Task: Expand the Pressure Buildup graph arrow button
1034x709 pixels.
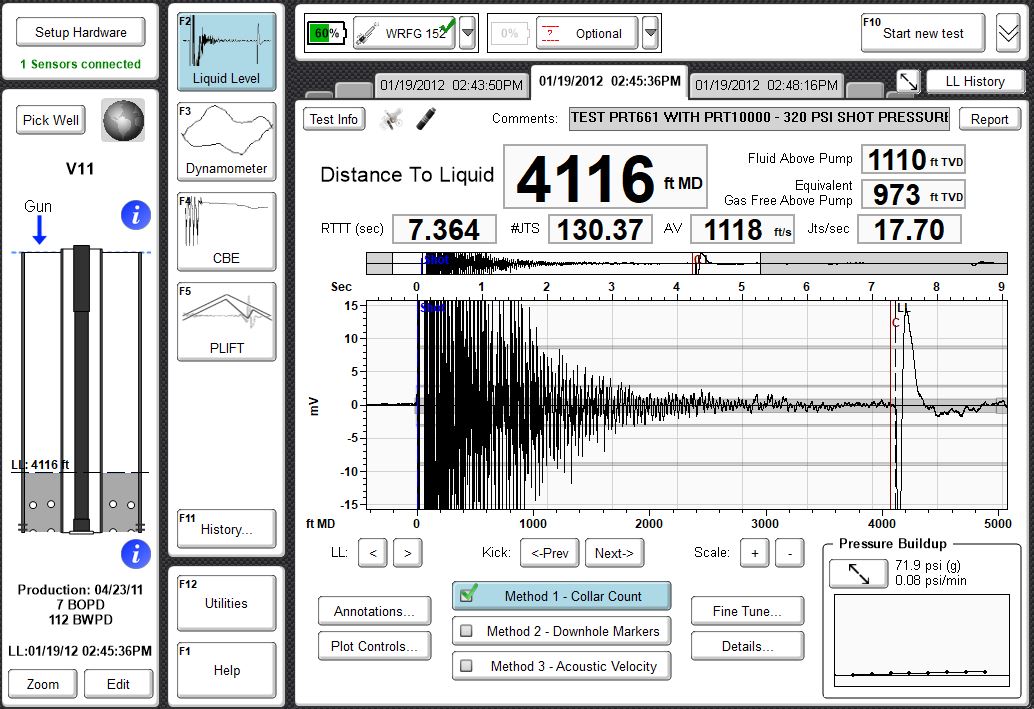Action: 857,573
